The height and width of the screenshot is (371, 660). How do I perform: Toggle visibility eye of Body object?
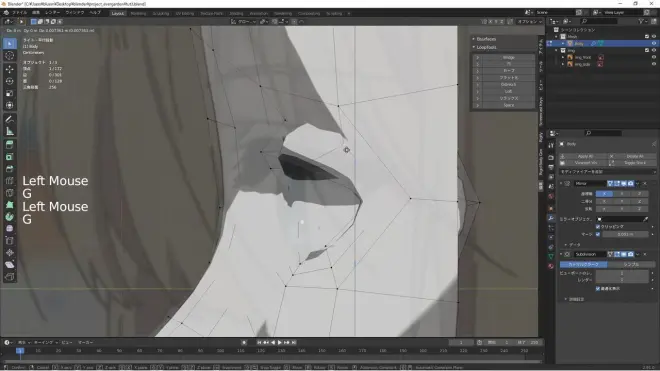click(x=654, y=43)
